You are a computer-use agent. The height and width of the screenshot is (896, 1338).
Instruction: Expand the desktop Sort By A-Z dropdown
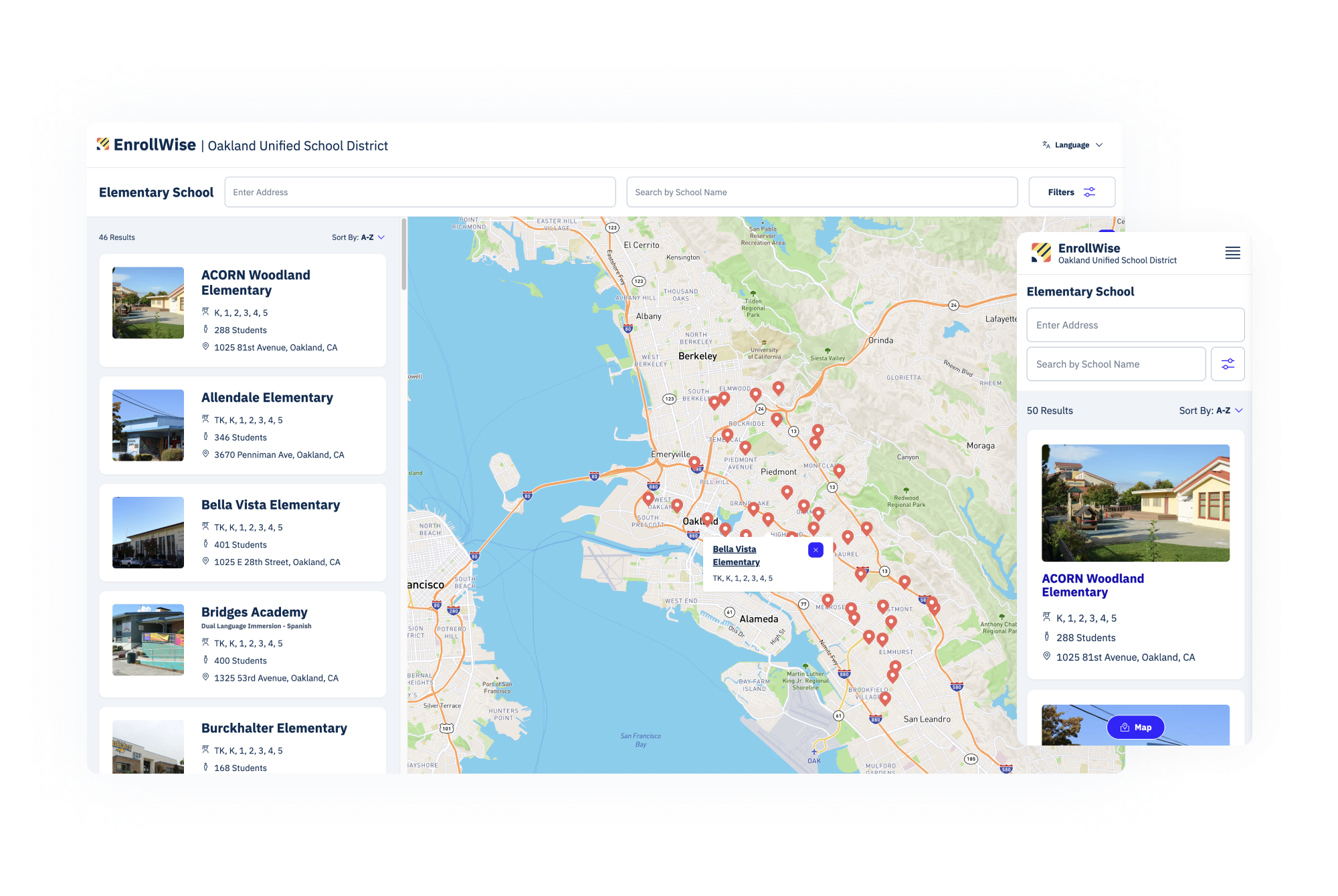tap(359, 237)
